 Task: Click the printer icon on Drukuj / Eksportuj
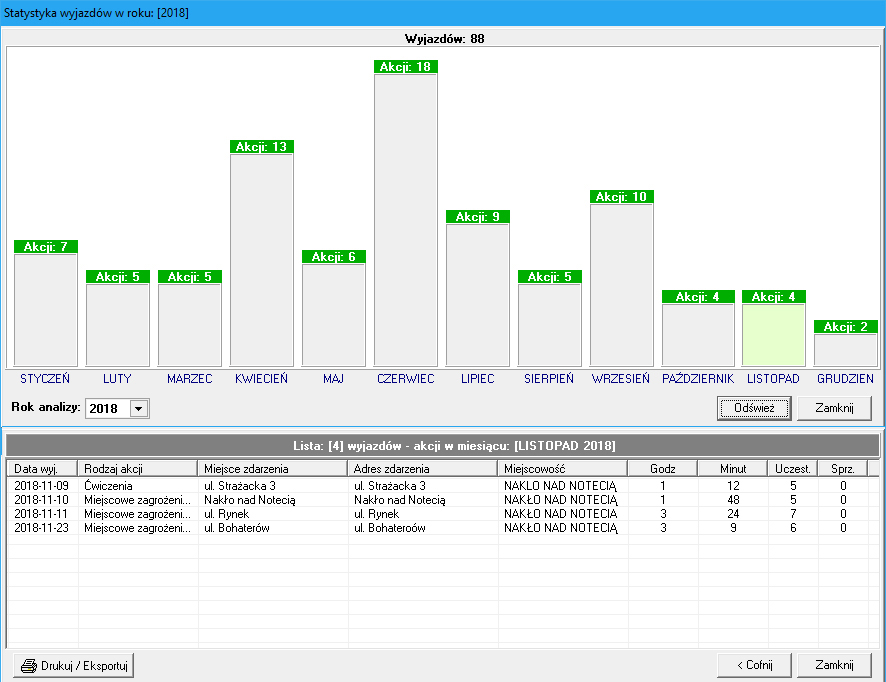[x=29, y=666]
